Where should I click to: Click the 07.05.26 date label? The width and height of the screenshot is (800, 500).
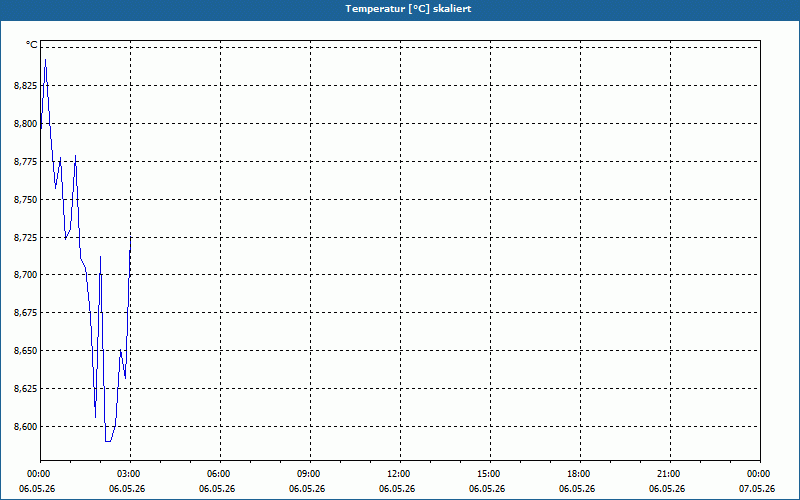click(x=757, y=488)
